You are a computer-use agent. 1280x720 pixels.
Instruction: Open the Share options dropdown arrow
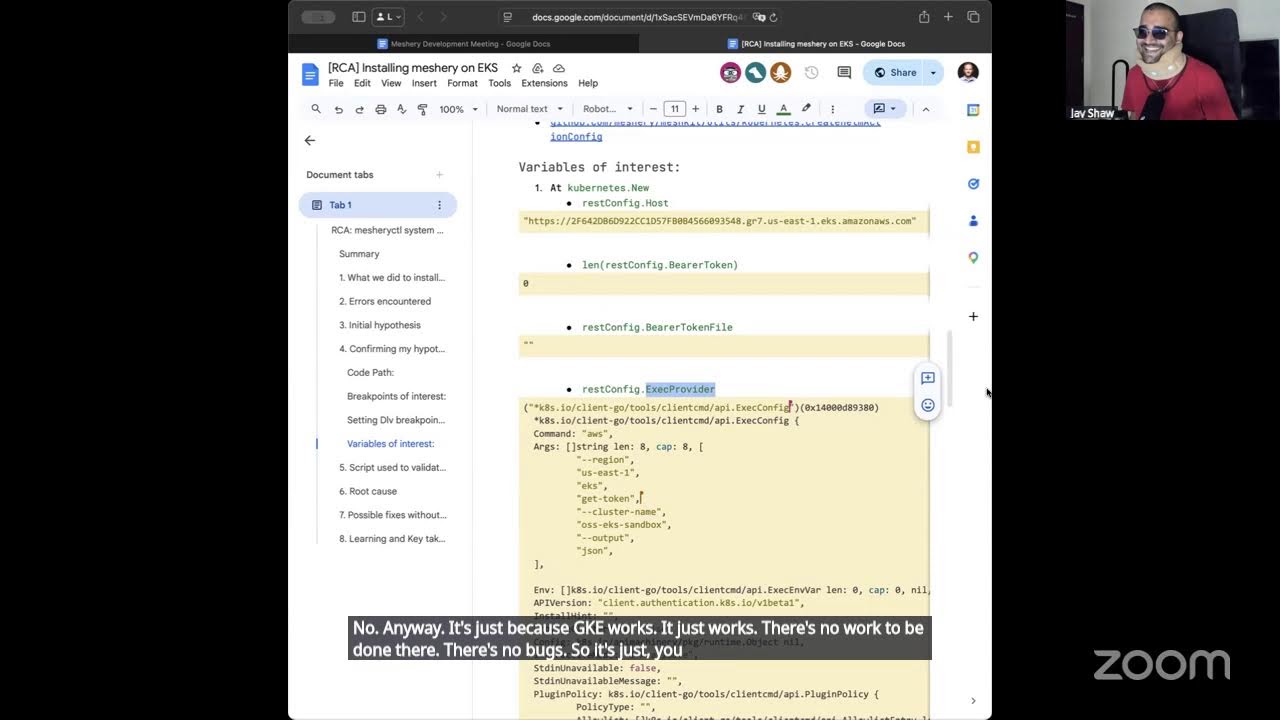tap(933, 72)
